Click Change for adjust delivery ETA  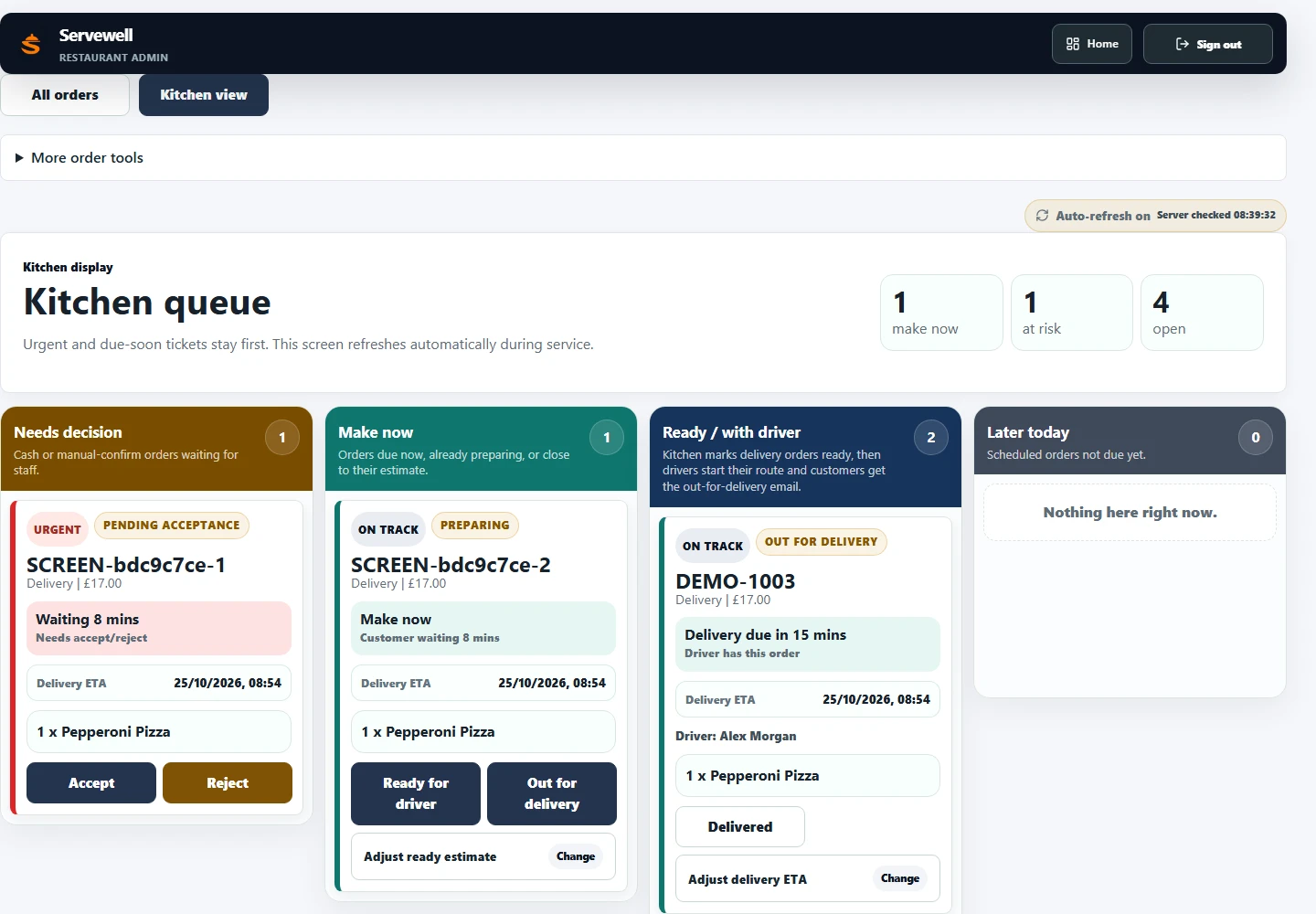click(x=900, y=878)
